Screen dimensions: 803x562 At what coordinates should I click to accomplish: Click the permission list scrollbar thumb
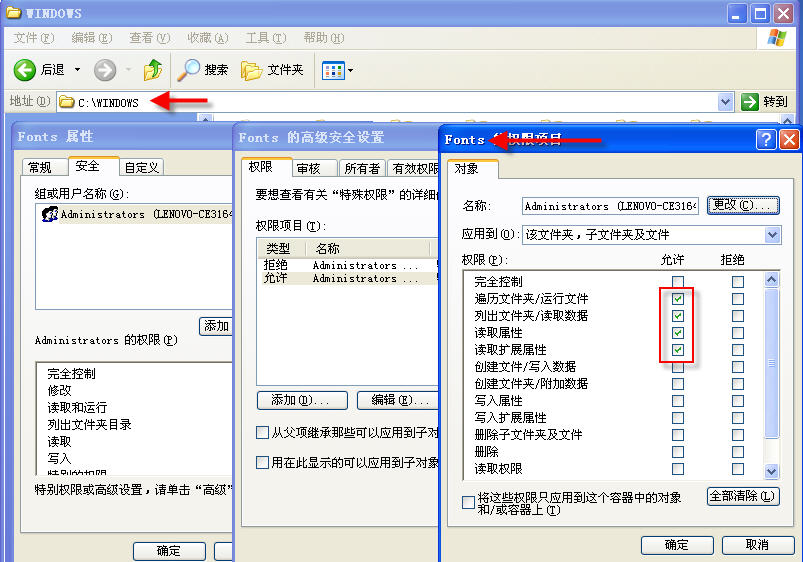pos(772,363)
